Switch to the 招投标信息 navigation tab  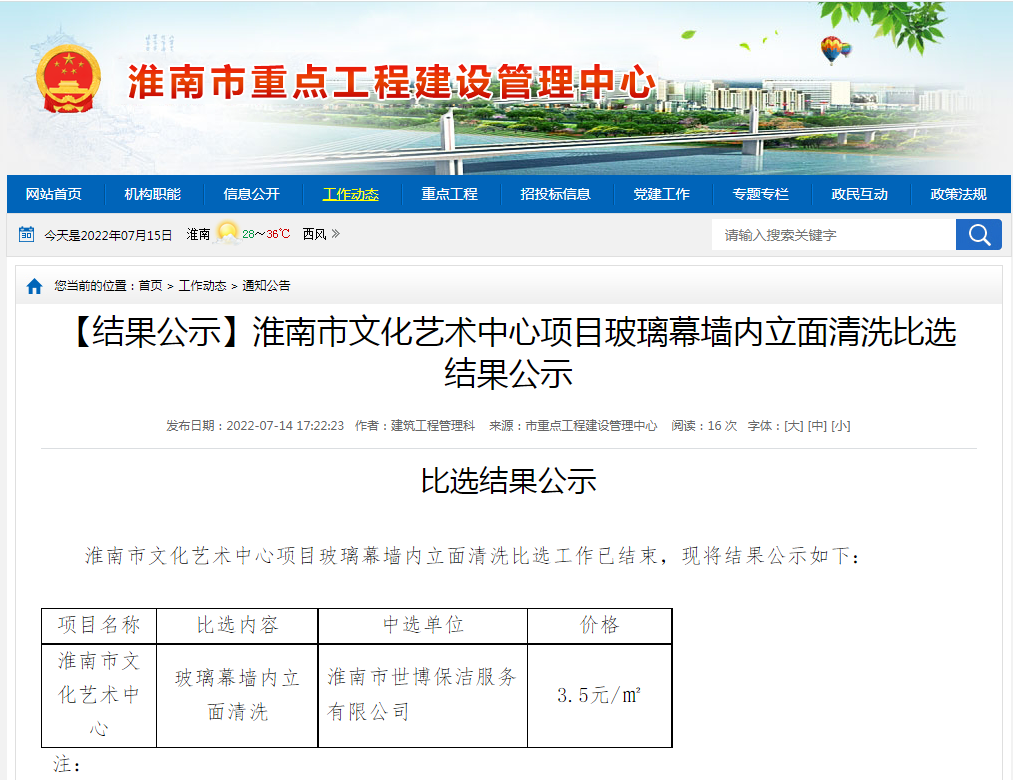(x=556, y=194)
